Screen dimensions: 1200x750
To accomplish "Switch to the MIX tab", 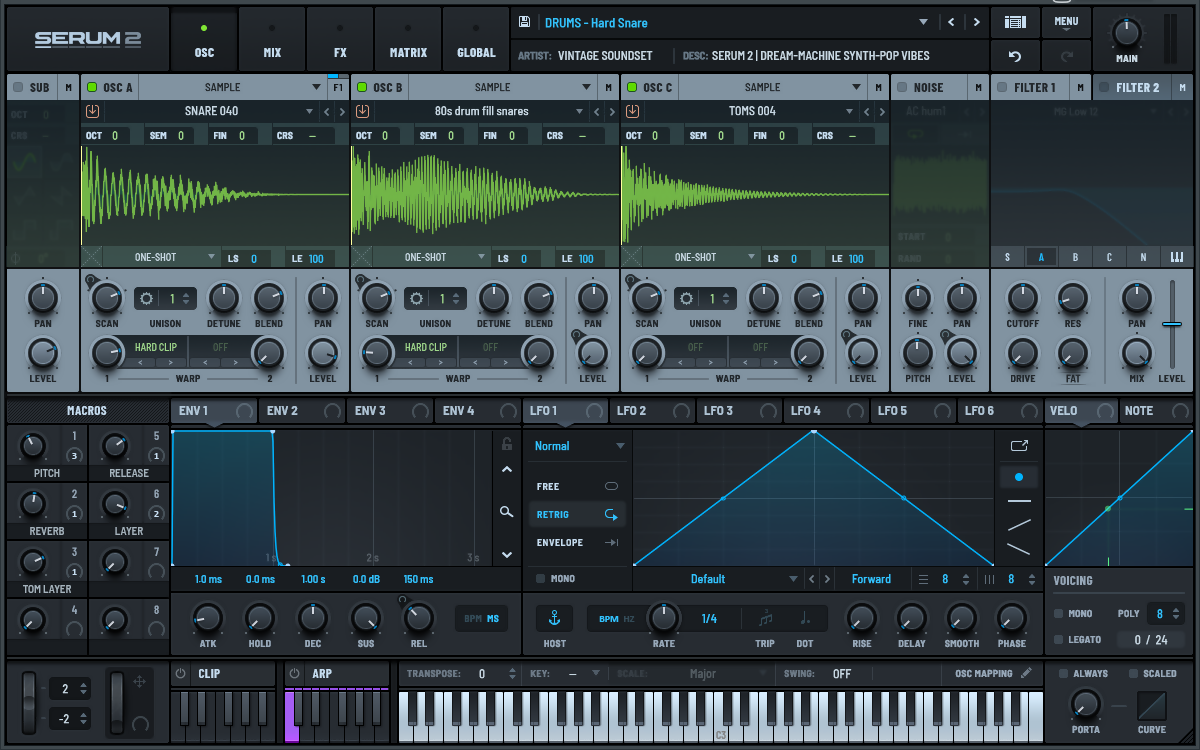I will (x=272, y=40).
